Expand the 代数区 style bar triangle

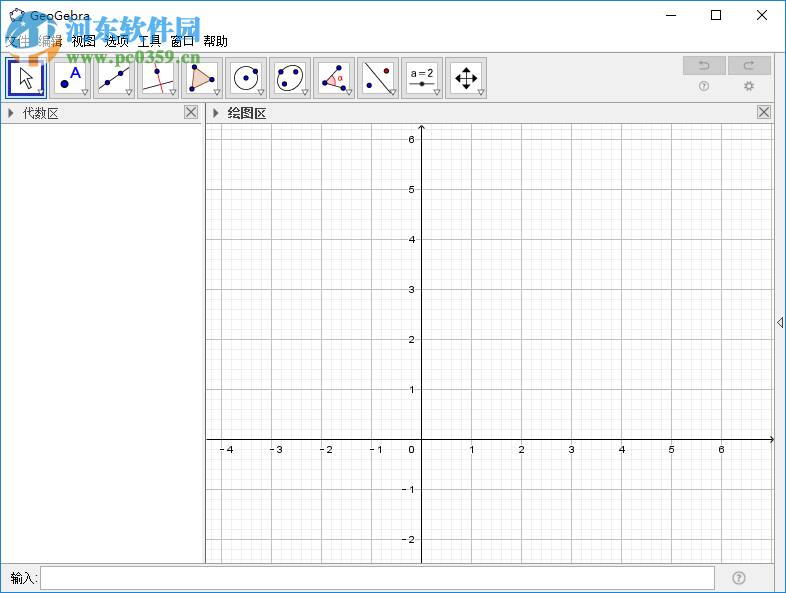[x=11, y=113]
